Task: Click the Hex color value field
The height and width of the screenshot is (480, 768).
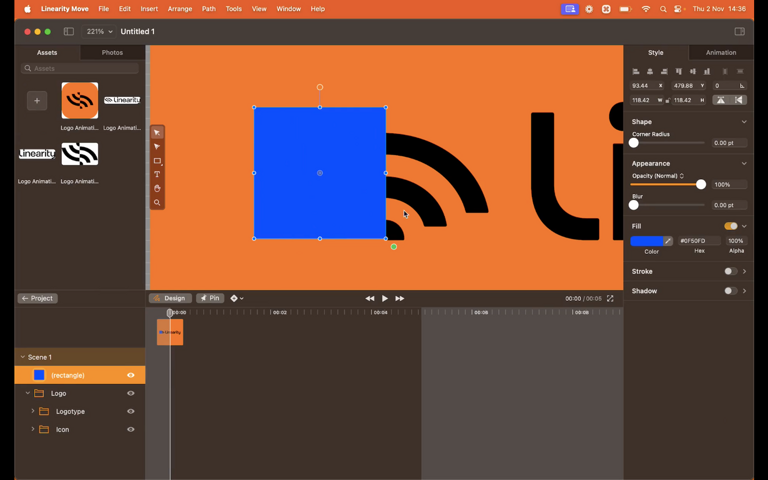Action: 699,241
